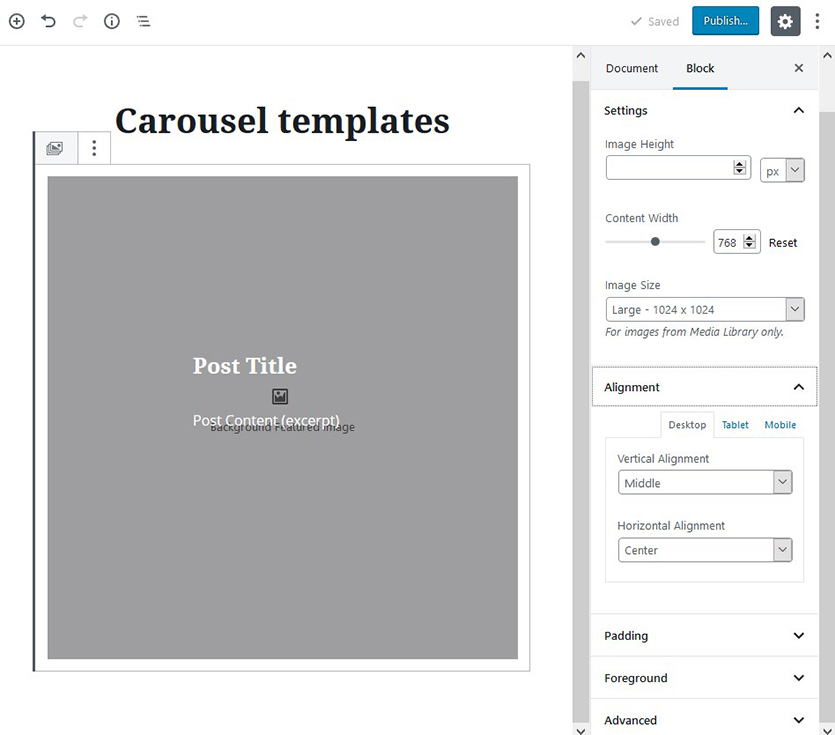Publish the post
The height and width of the screenshot is (735, 835).
coord(725,21)
